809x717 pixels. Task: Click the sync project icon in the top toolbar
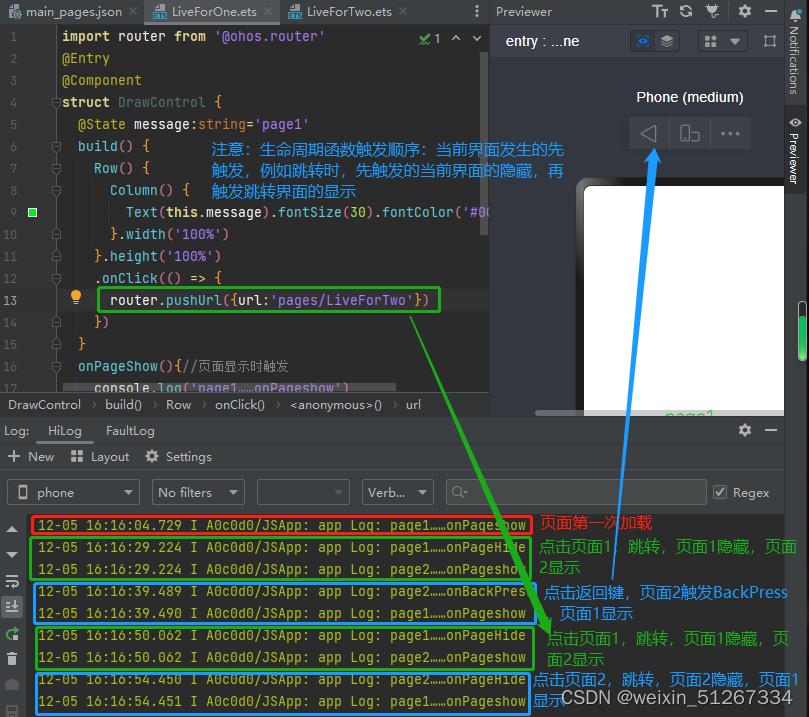pyautogui.click(x=684, y=12)
